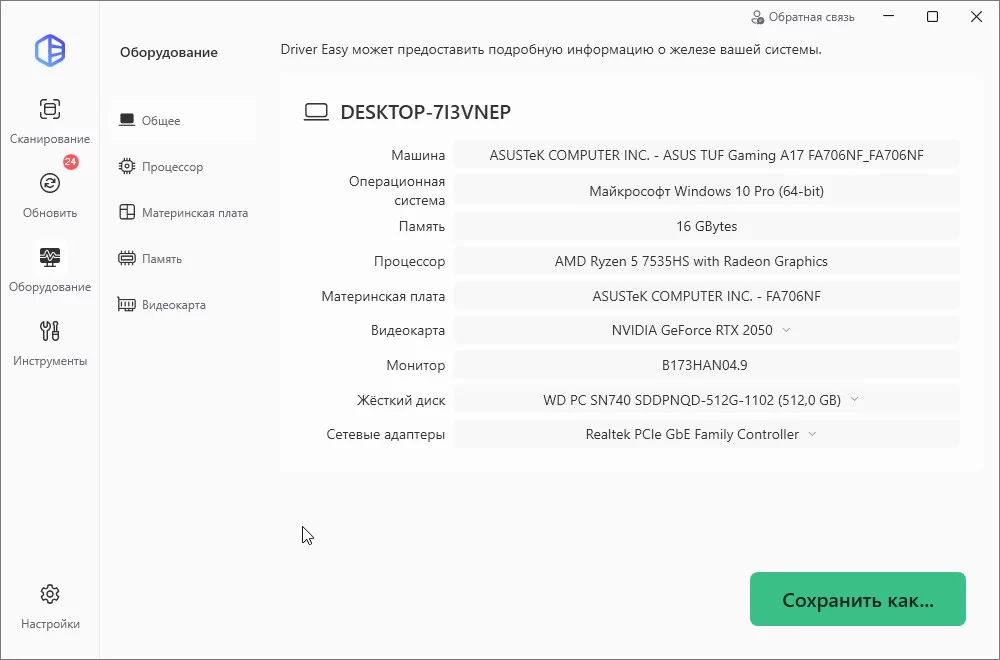Expand the Сетевые адаптеры Realtek dropdown arrow
The height and width of the screenshot is (660, 1000).
pos(812,434)
